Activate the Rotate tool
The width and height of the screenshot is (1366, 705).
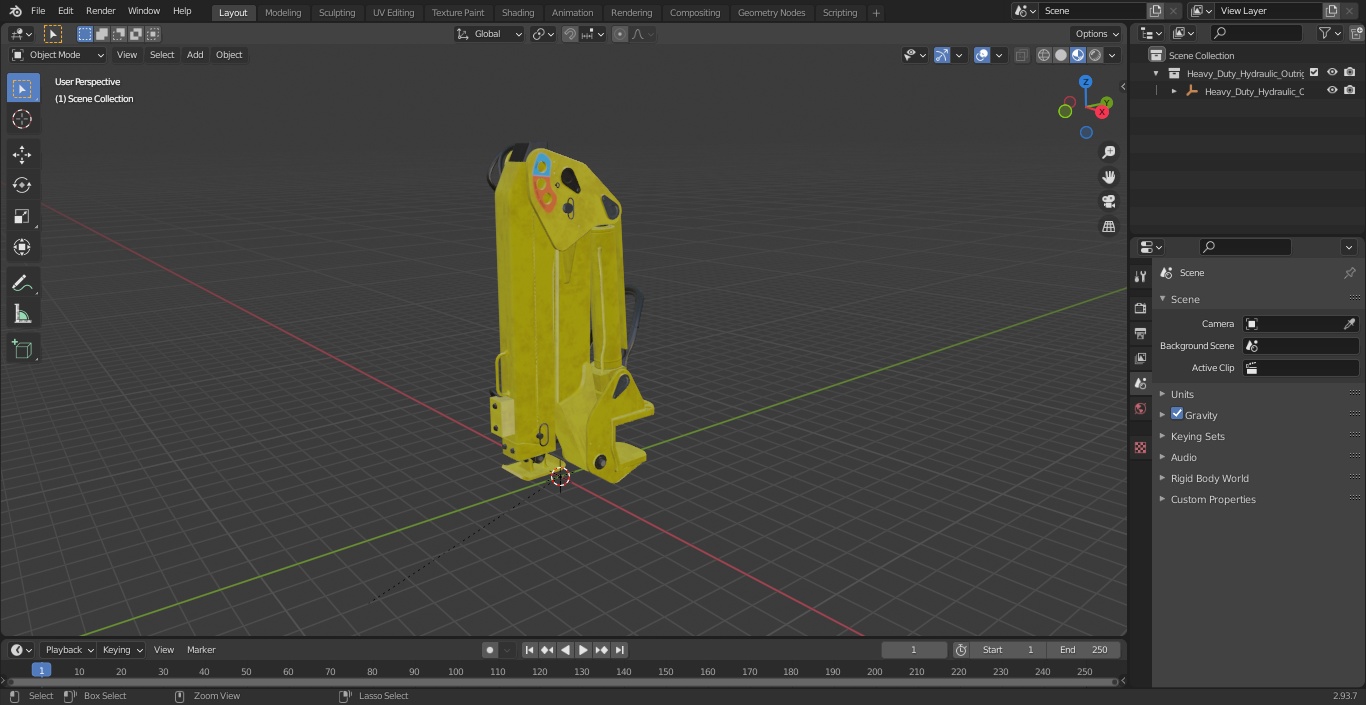point(22,185)
